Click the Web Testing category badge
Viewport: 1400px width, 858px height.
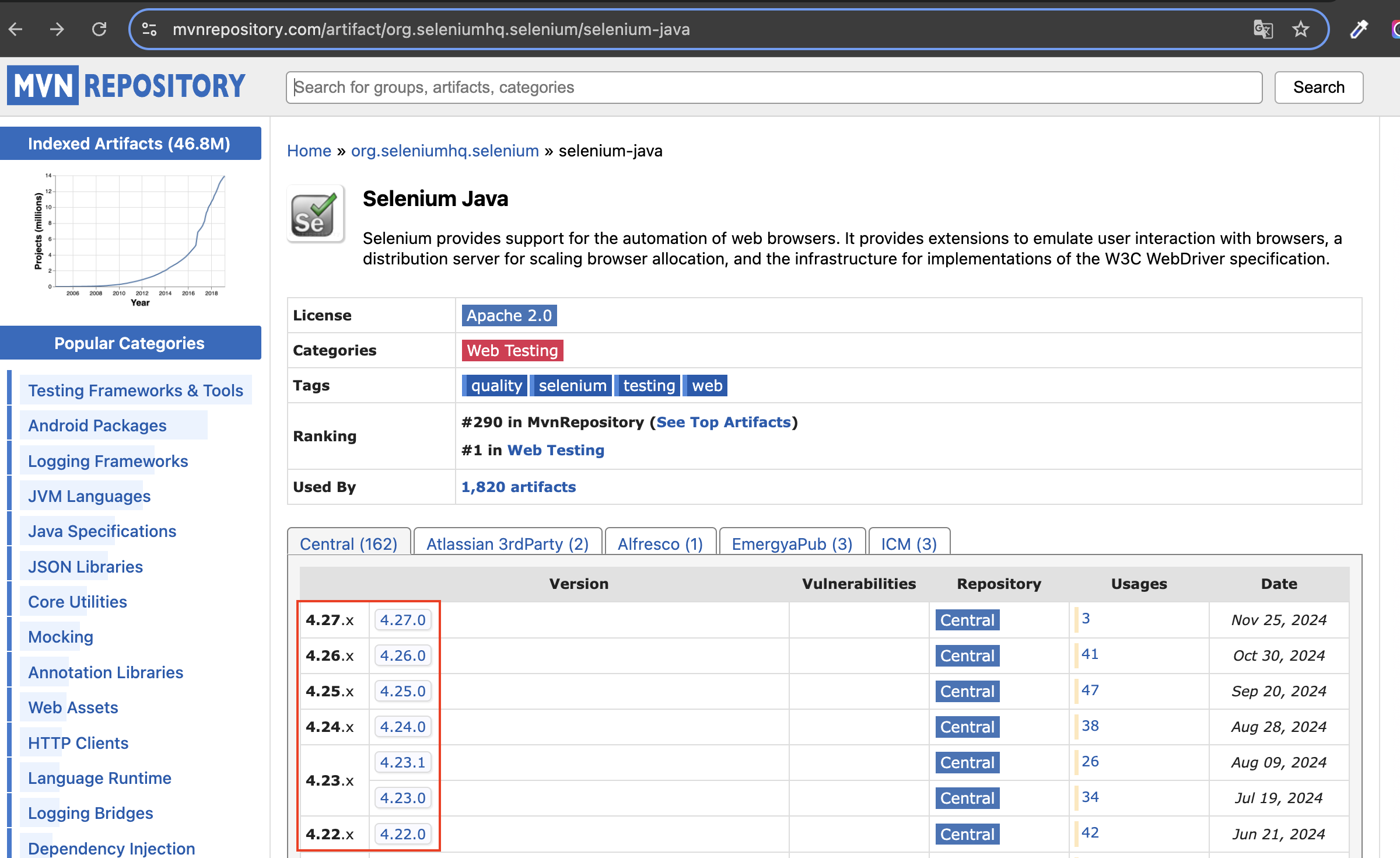click(512, 350)
